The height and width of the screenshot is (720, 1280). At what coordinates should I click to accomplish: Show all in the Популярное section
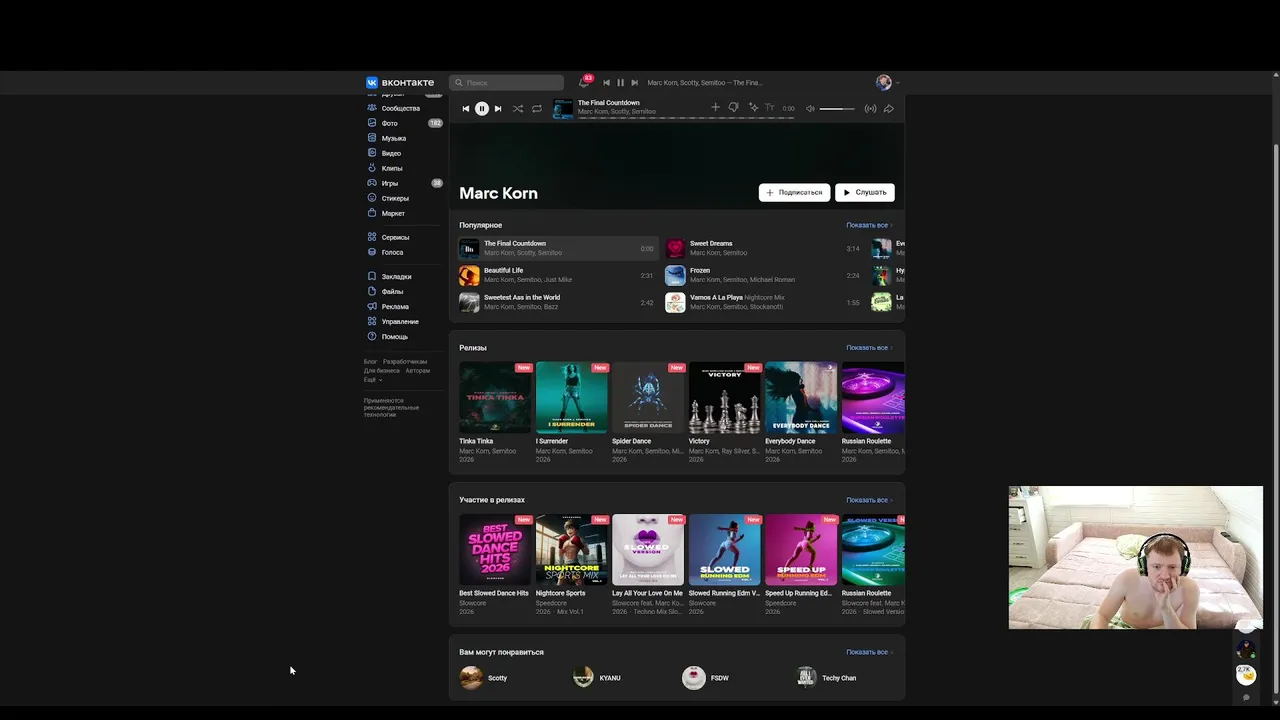pyautogui.click(x=868, y=225)
